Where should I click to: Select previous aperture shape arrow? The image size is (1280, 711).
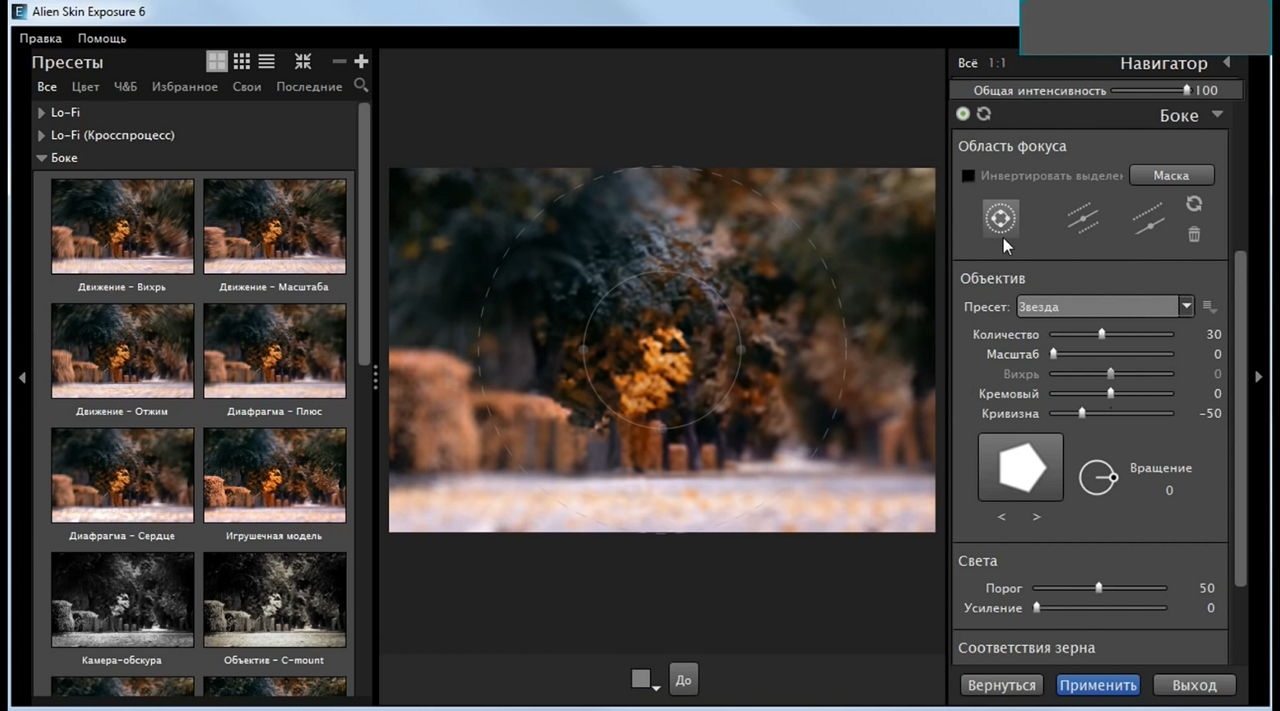tap(1002, 517)
